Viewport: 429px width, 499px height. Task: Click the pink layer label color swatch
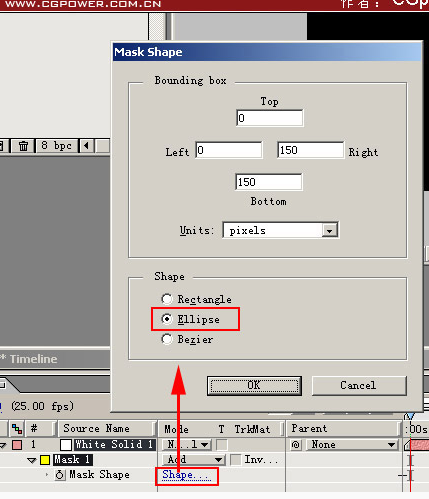(x=17, y=445)
